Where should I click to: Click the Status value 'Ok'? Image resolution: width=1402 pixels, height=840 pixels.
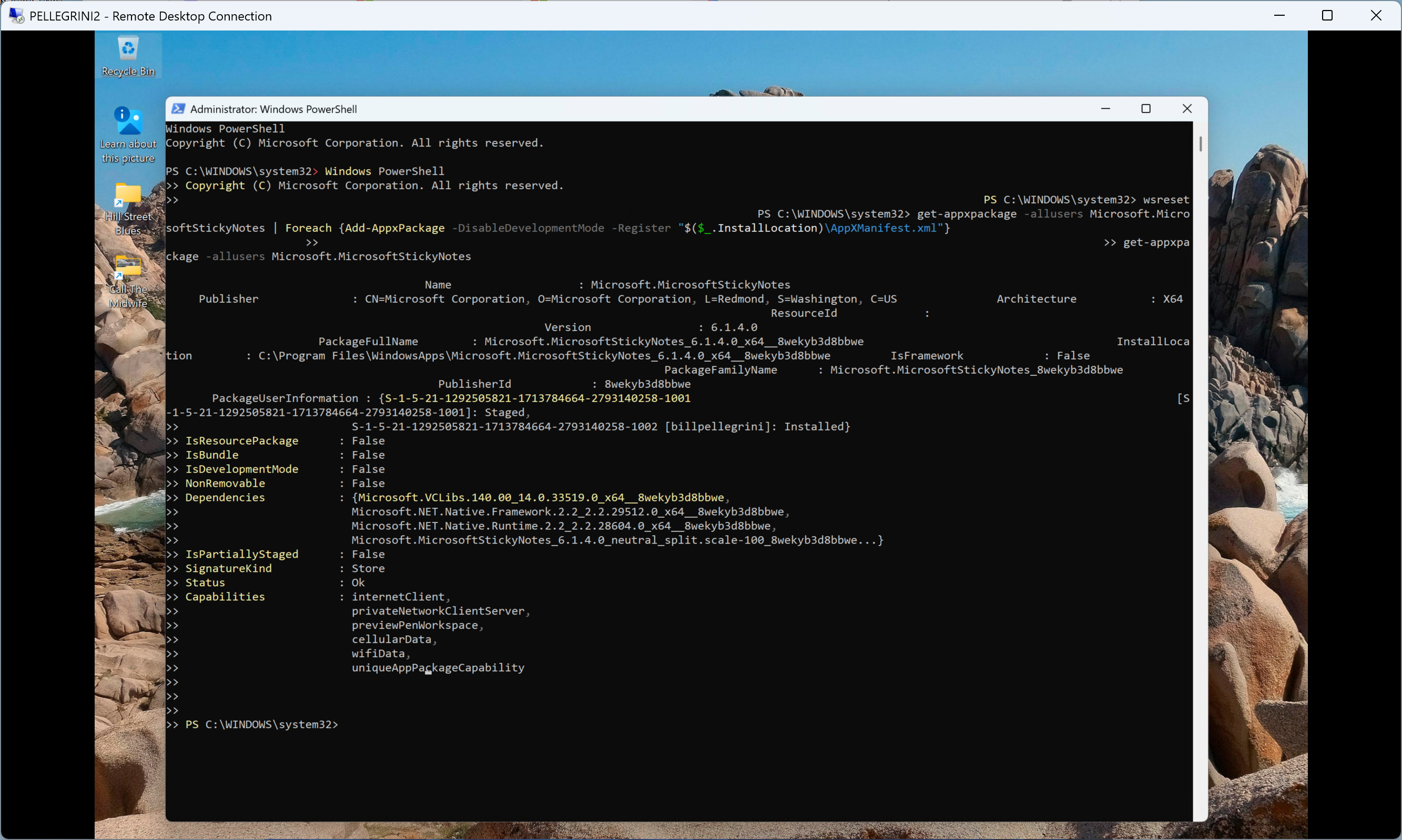pos(359,581)
